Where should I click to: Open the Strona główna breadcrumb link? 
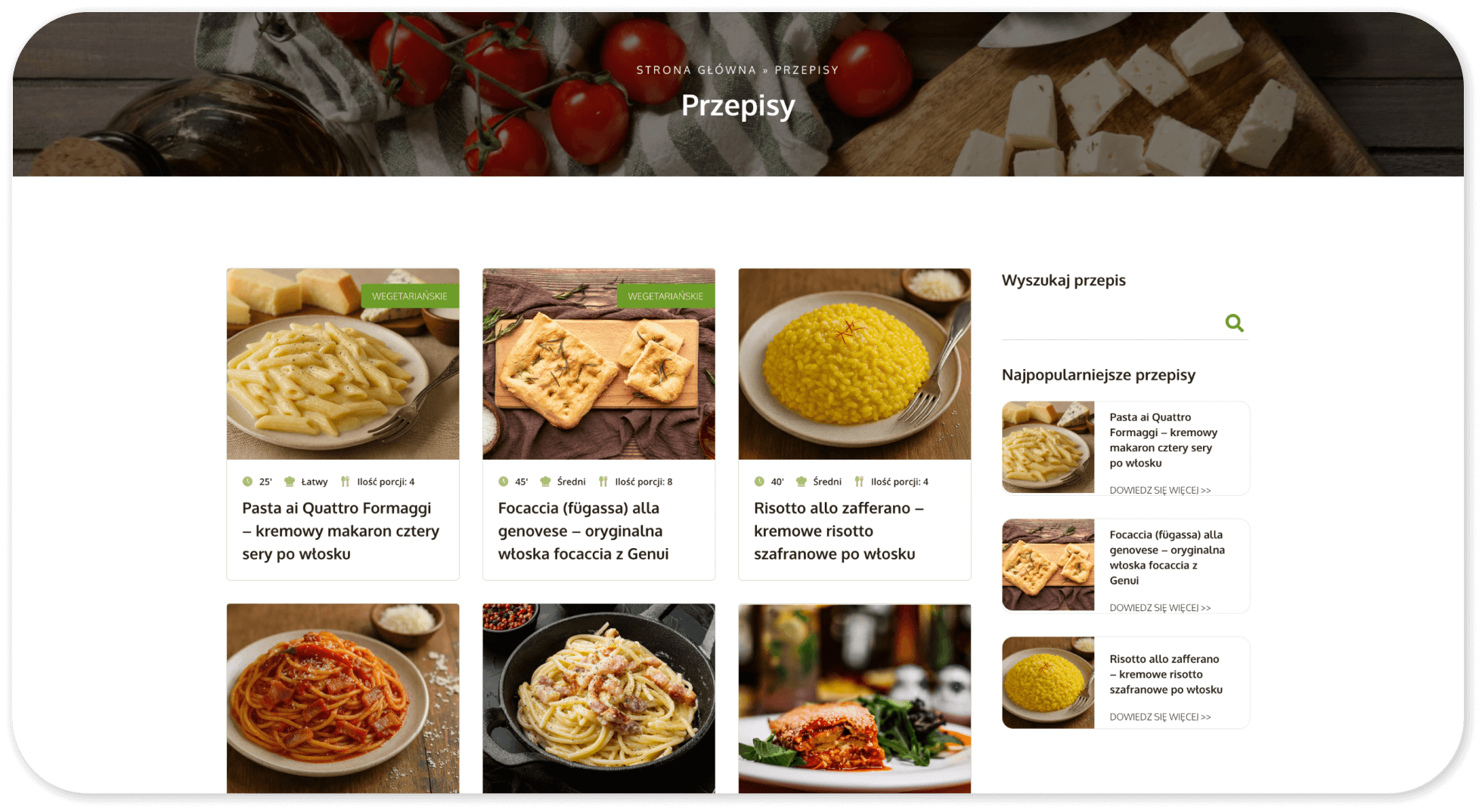coord(696,70)
